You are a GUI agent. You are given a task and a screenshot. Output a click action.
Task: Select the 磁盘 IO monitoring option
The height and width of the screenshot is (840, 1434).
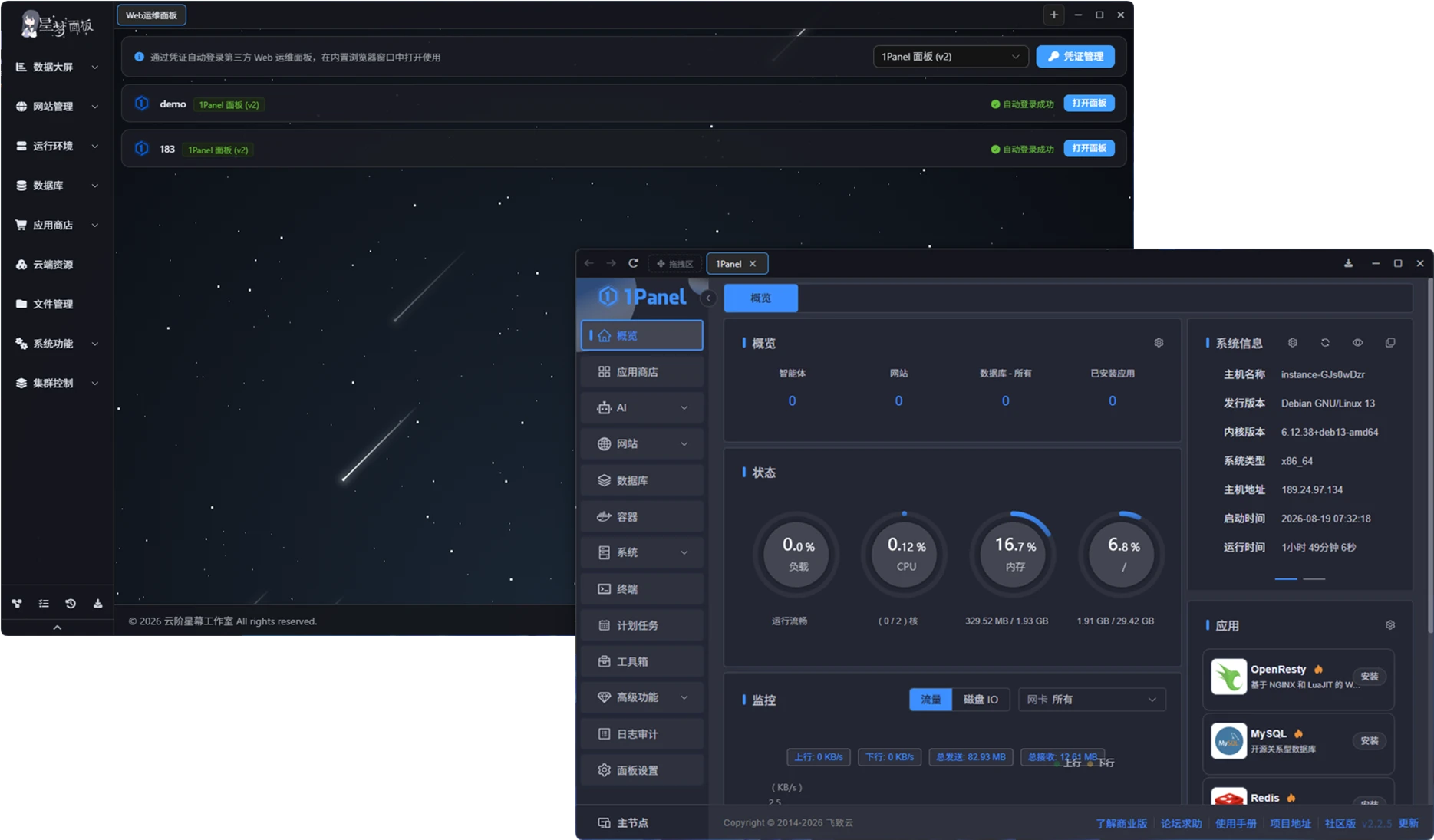click(x=981, y=700)
